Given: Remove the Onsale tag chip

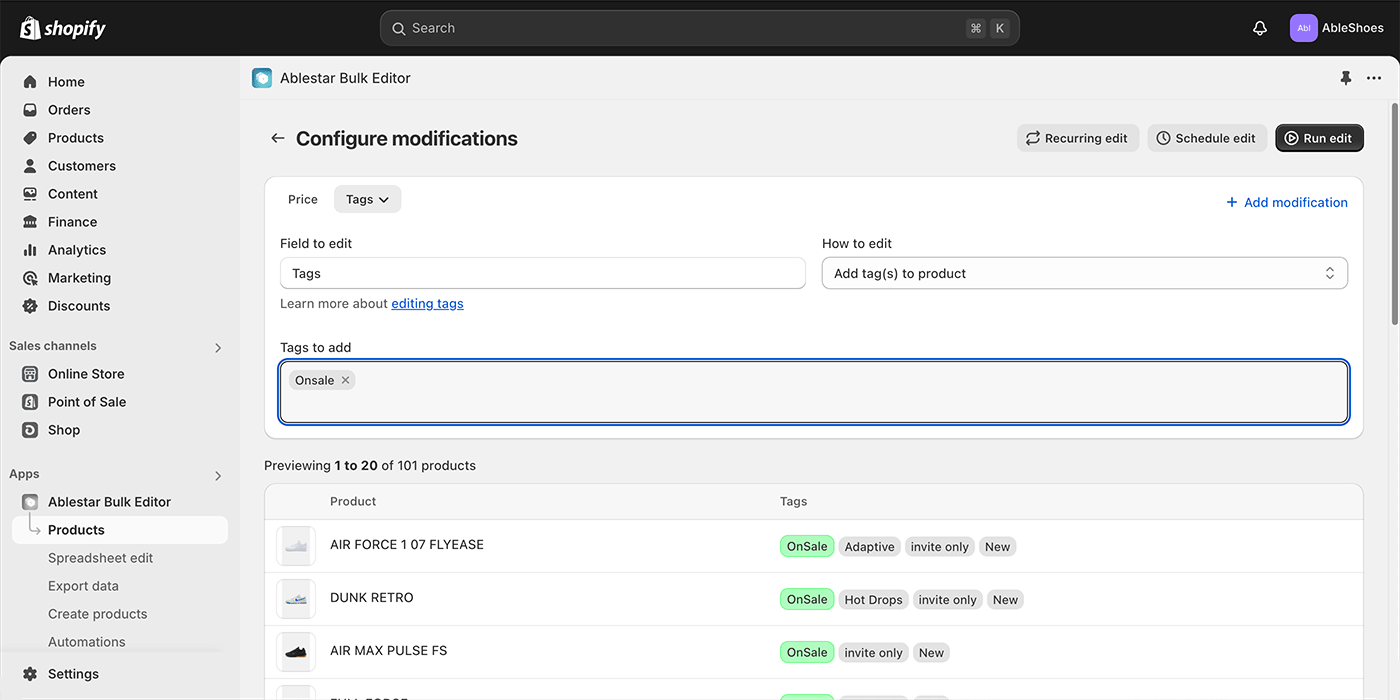Looking at the screenshot, I should pyautogui.click(x=345, y=380).
